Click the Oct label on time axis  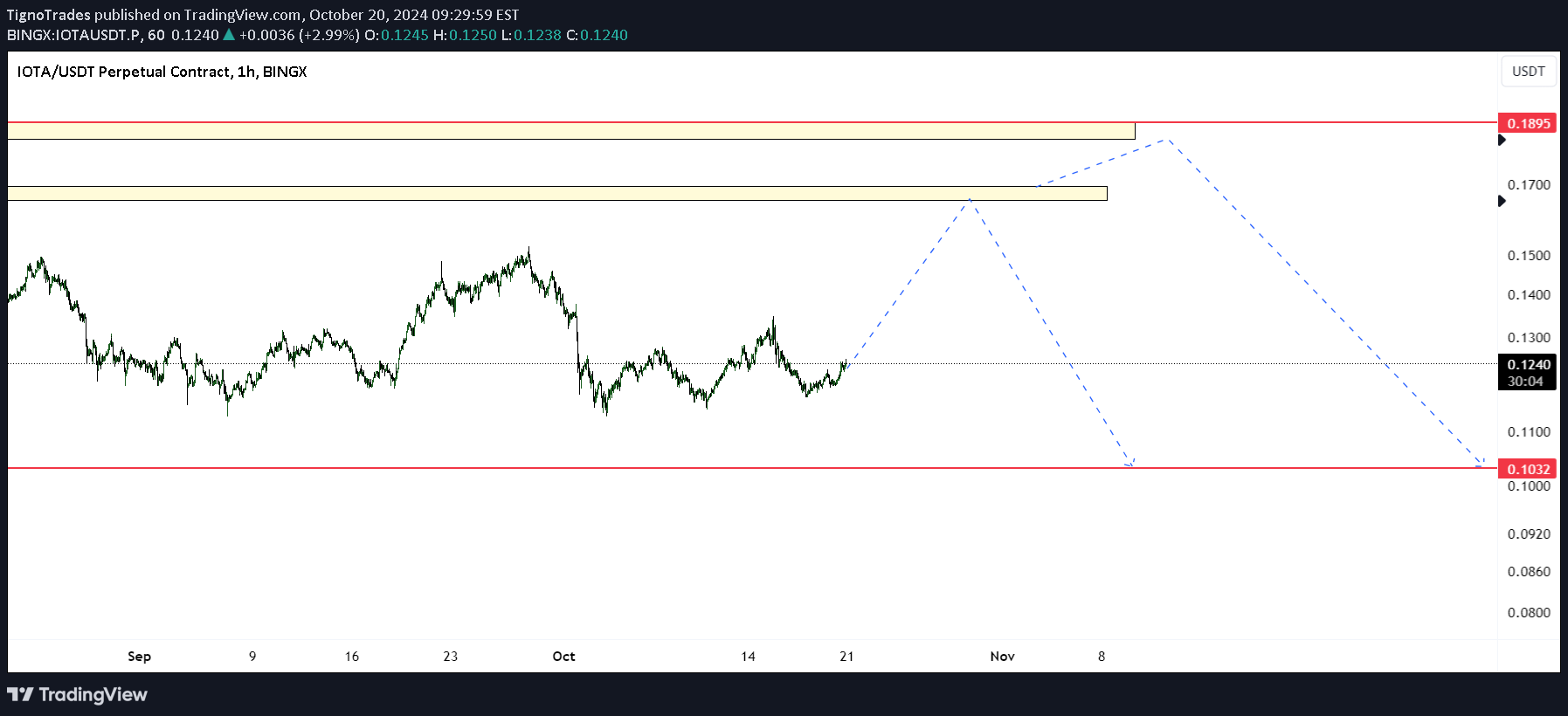tap(563, 657)
